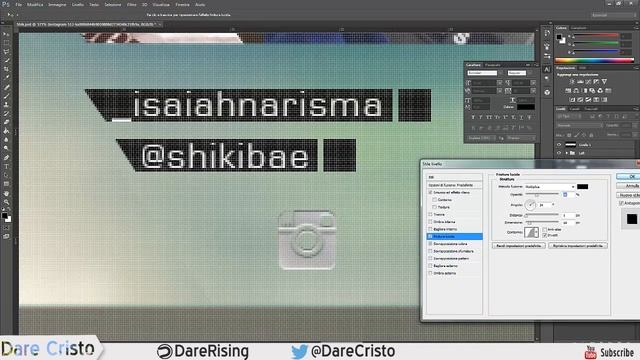Select the Pen tool
This screenshot has width=640, height=360.
(6, 158)
